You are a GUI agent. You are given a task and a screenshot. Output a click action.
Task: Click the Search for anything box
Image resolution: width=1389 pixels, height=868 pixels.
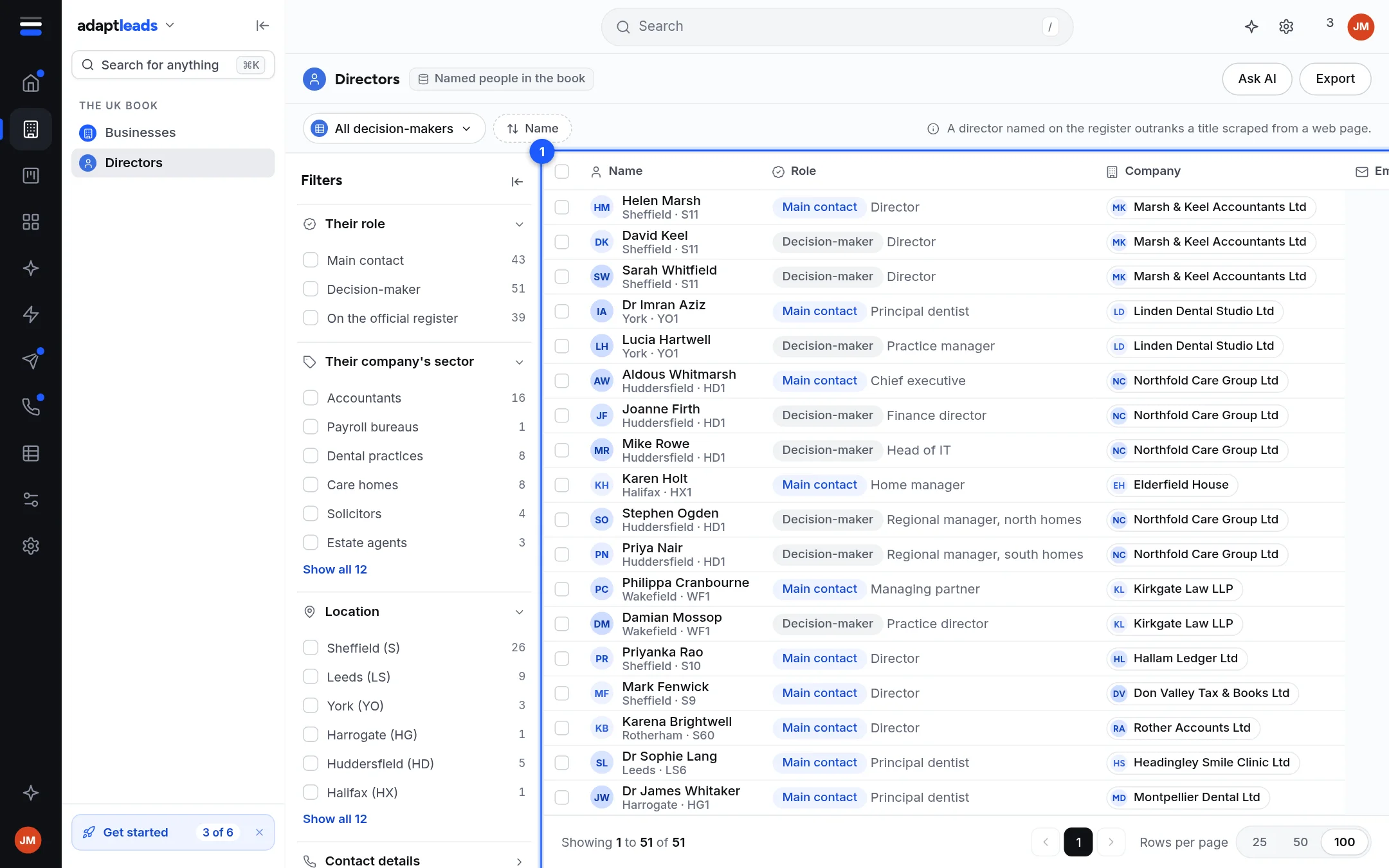[x=173, y=65]
